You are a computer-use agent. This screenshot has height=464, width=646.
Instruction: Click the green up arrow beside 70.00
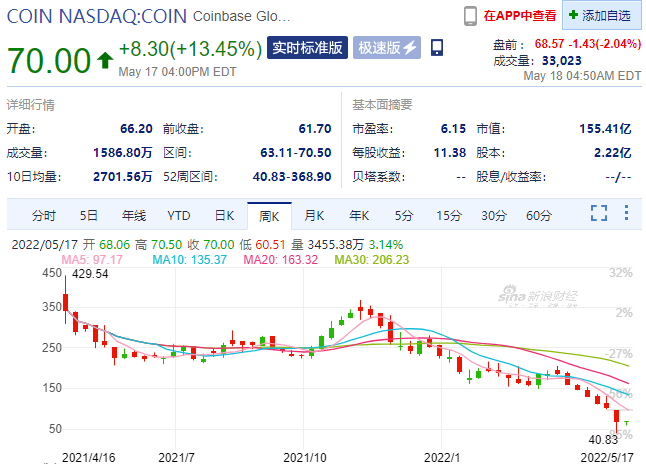[x=105, y=60]
